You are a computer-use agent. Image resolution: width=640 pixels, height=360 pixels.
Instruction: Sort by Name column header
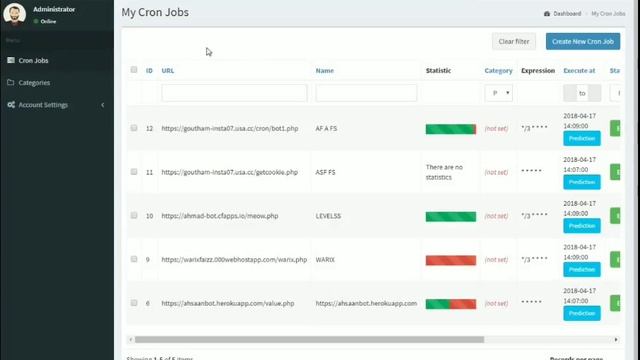pos(324,71)
